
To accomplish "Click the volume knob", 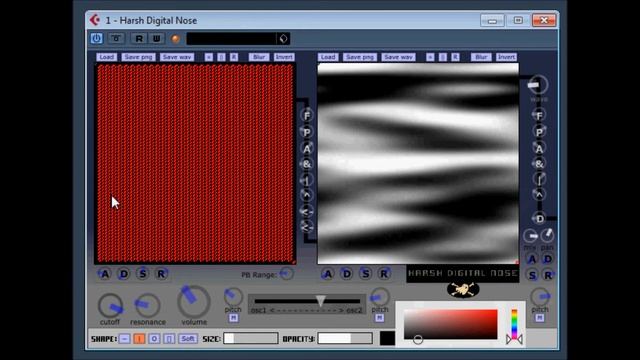I will 194,302.
